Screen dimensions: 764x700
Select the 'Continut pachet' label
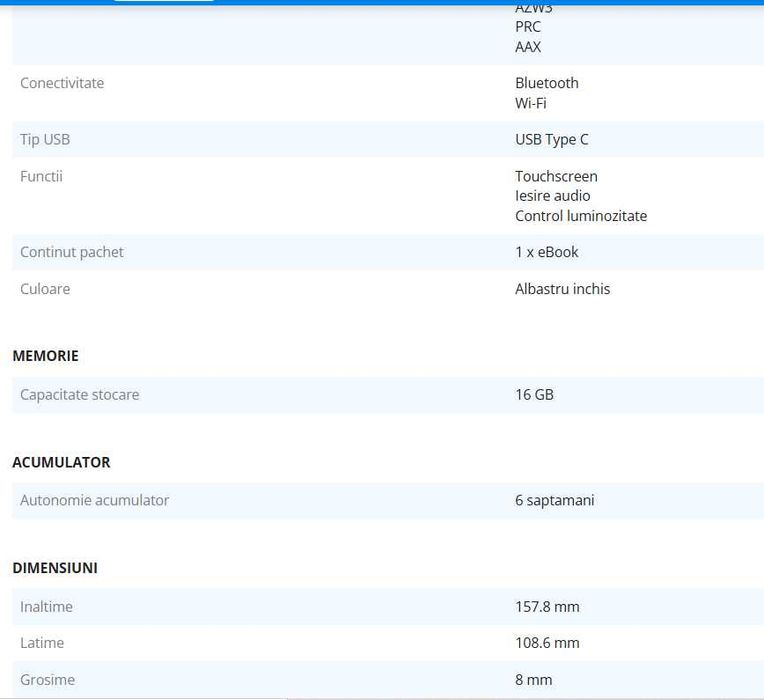[x=72, y=252]
